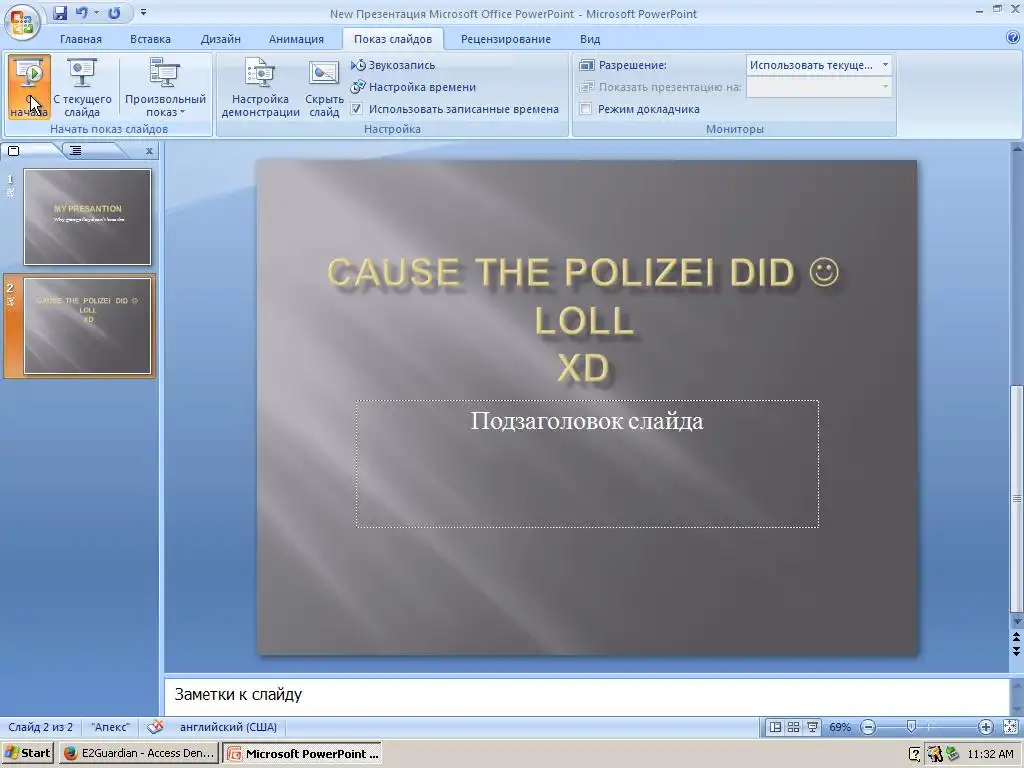Screen dimensions: 1024x768
Task: Click Звукозапись narration recording
Action: point(393,65)
